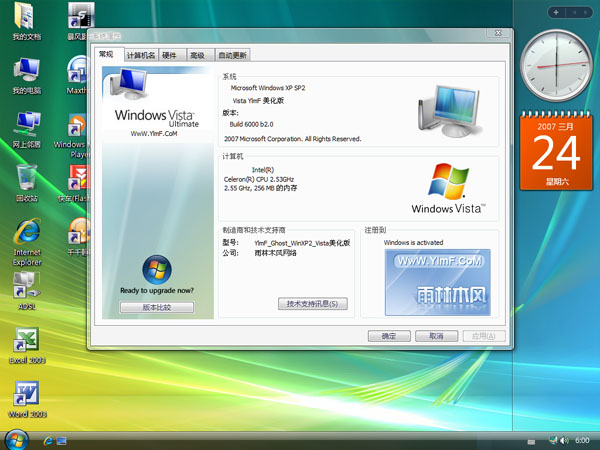Close the system properties dialog

(498, 33)
